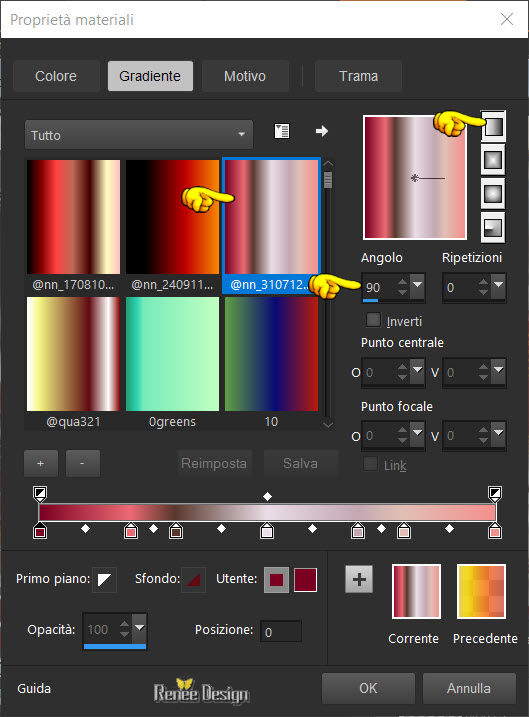Screen dimensions: 529x717
Task: Click the arrow icon next to Tutto
Action: [322, 131]
